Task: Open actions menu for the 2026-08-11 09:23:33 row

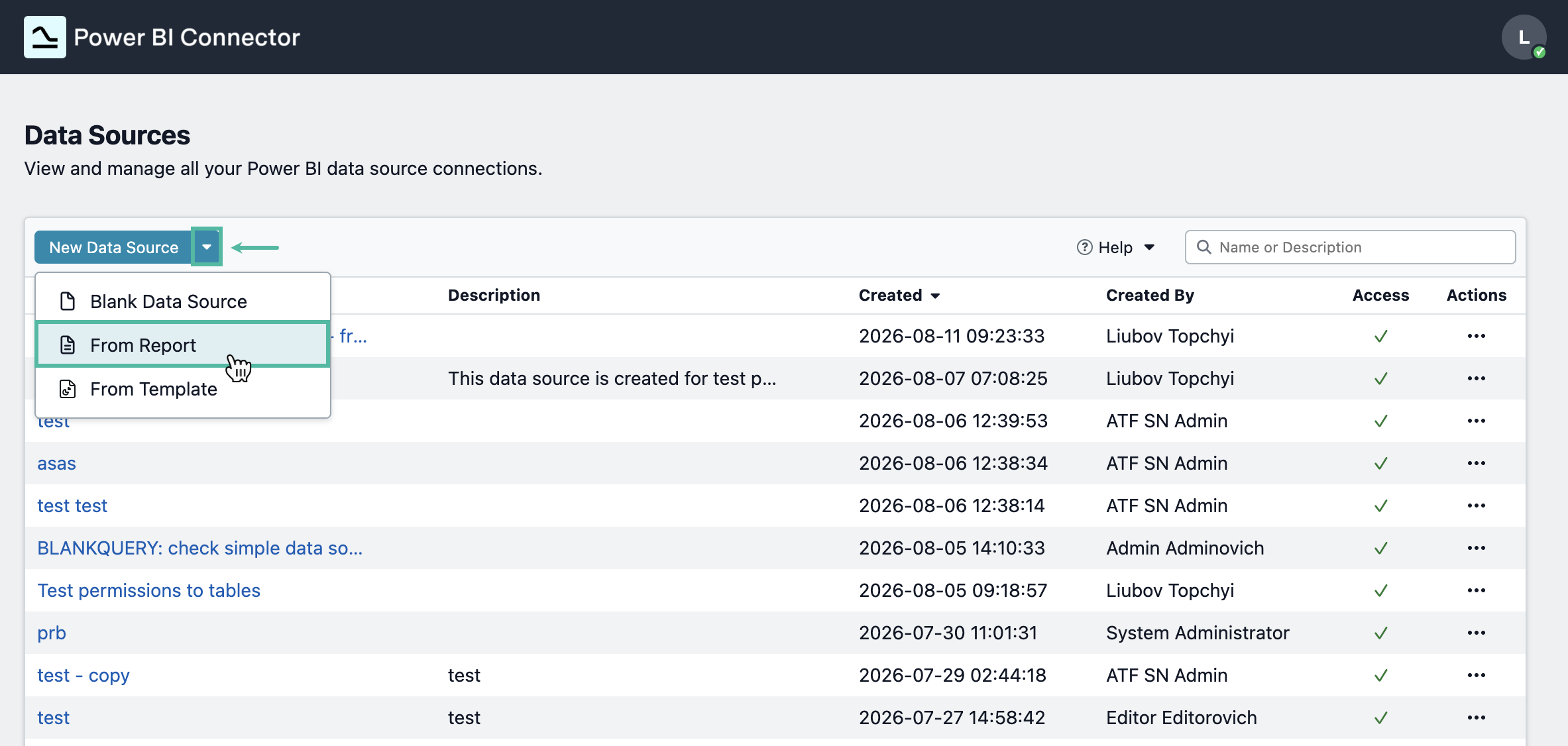Action: point(1477,336)
